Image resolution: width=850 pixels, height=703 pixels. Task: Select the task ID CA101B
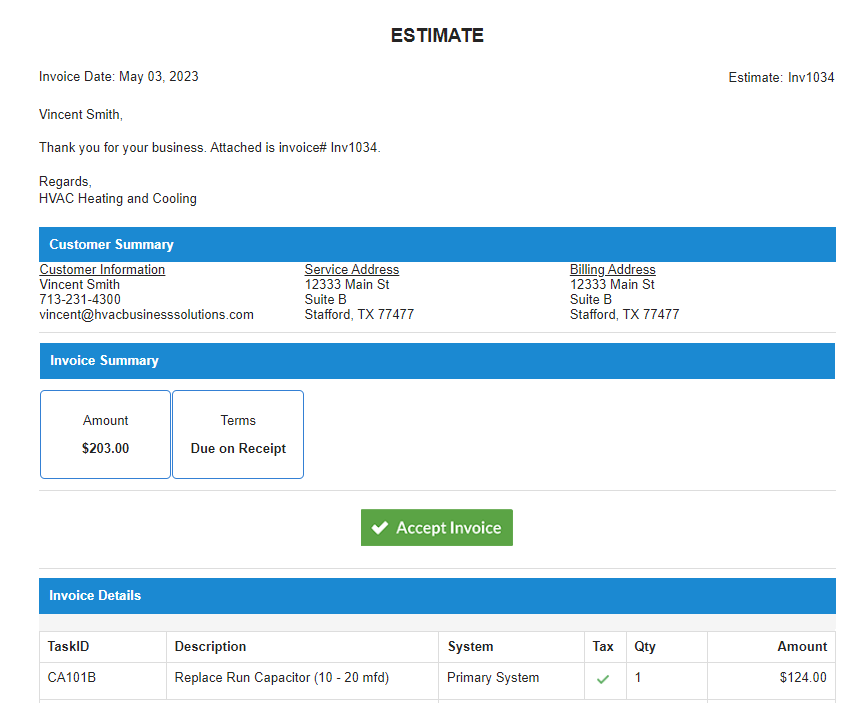point(73,678)
